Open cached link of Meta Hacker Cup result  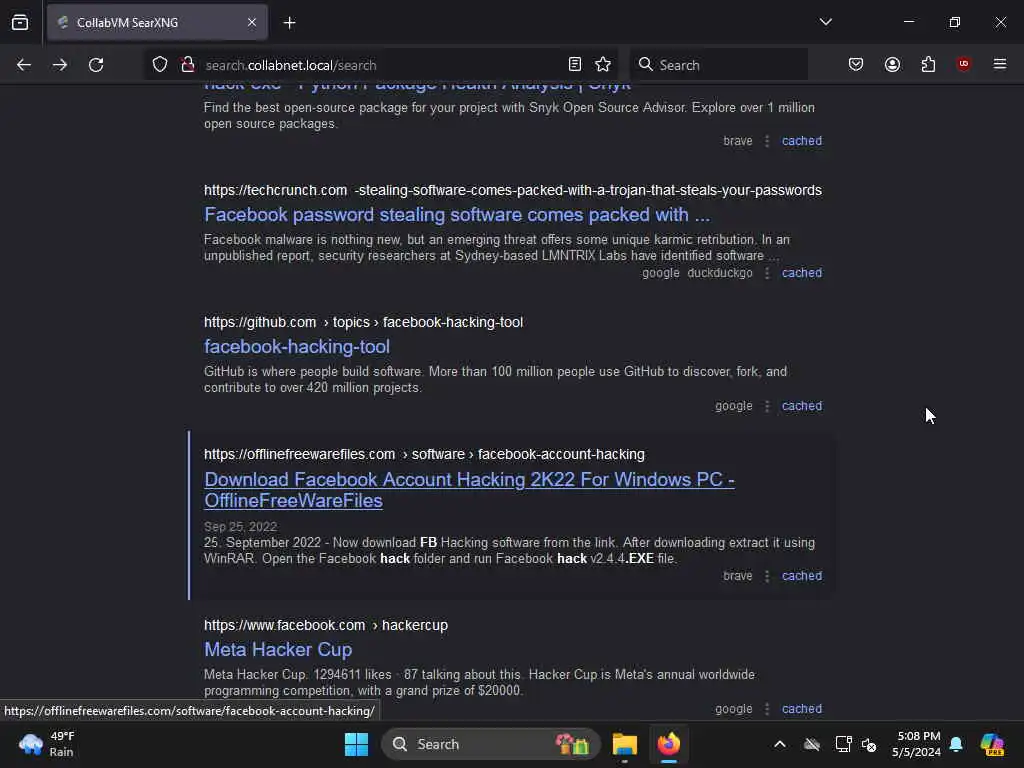(801, 709)
